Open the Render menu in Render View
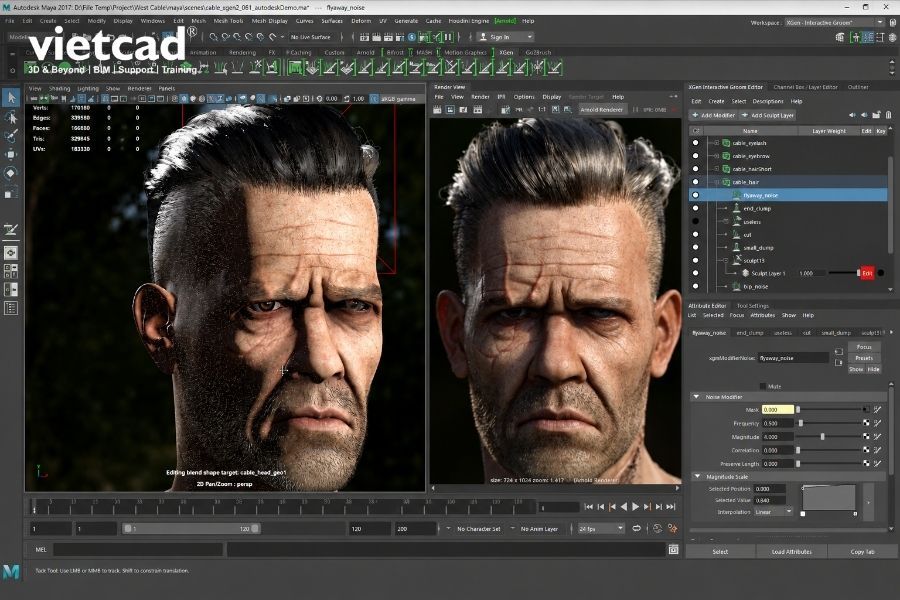900x600 pixels. 480,97
